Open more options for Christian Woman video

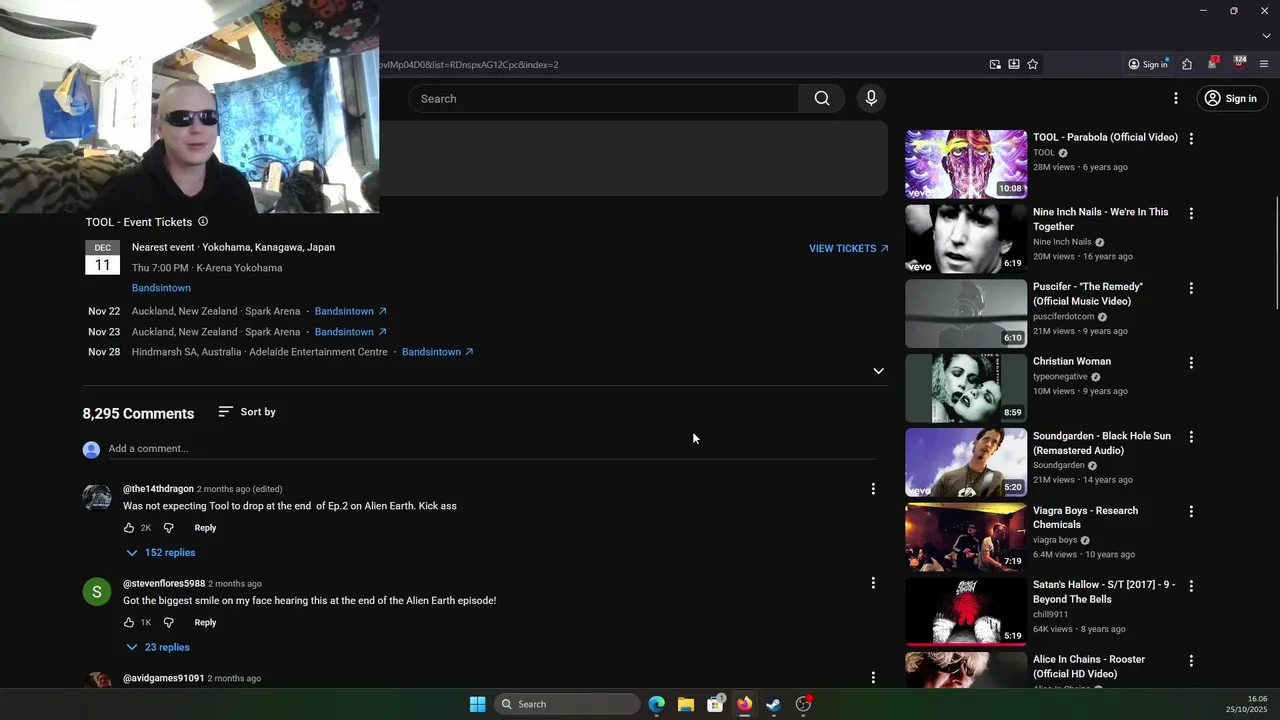click(1191, 363)
